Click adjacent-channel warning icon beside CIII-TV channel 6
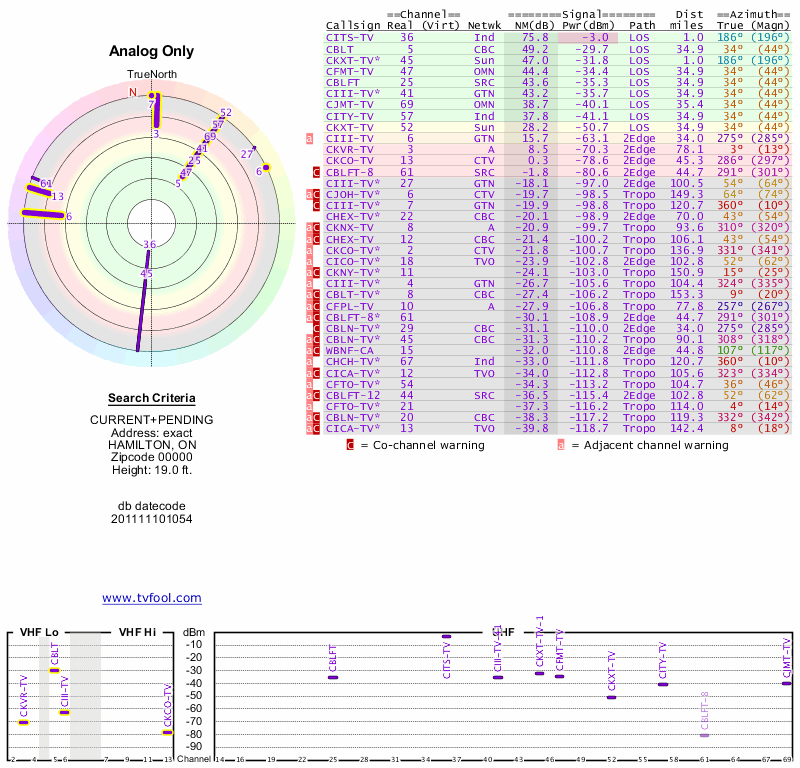Image resolution: width=800 pixels, height=768 pixels. 309,138
